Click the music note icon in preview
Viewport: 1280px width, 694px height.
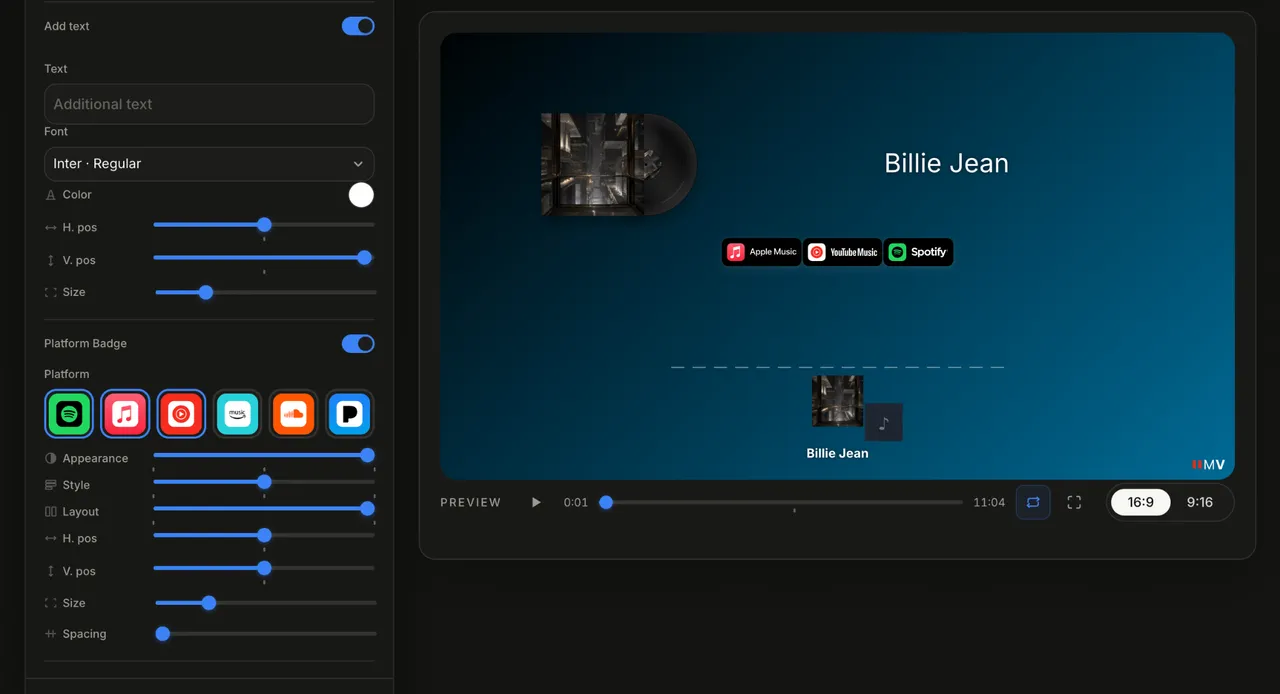tap(883, 423)
